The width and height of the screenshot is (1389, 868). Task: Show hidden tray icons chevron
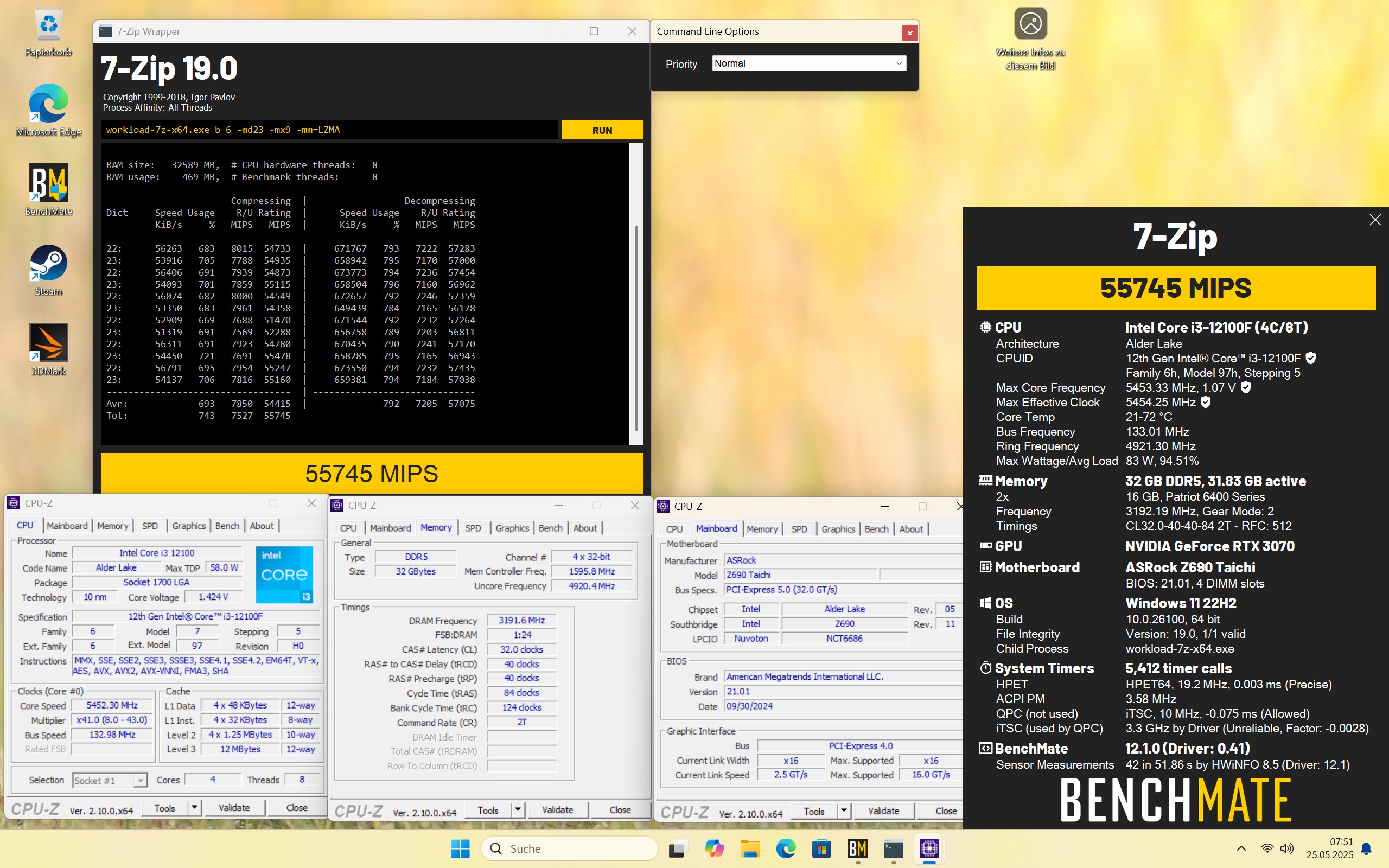[x=1241, y=848]
